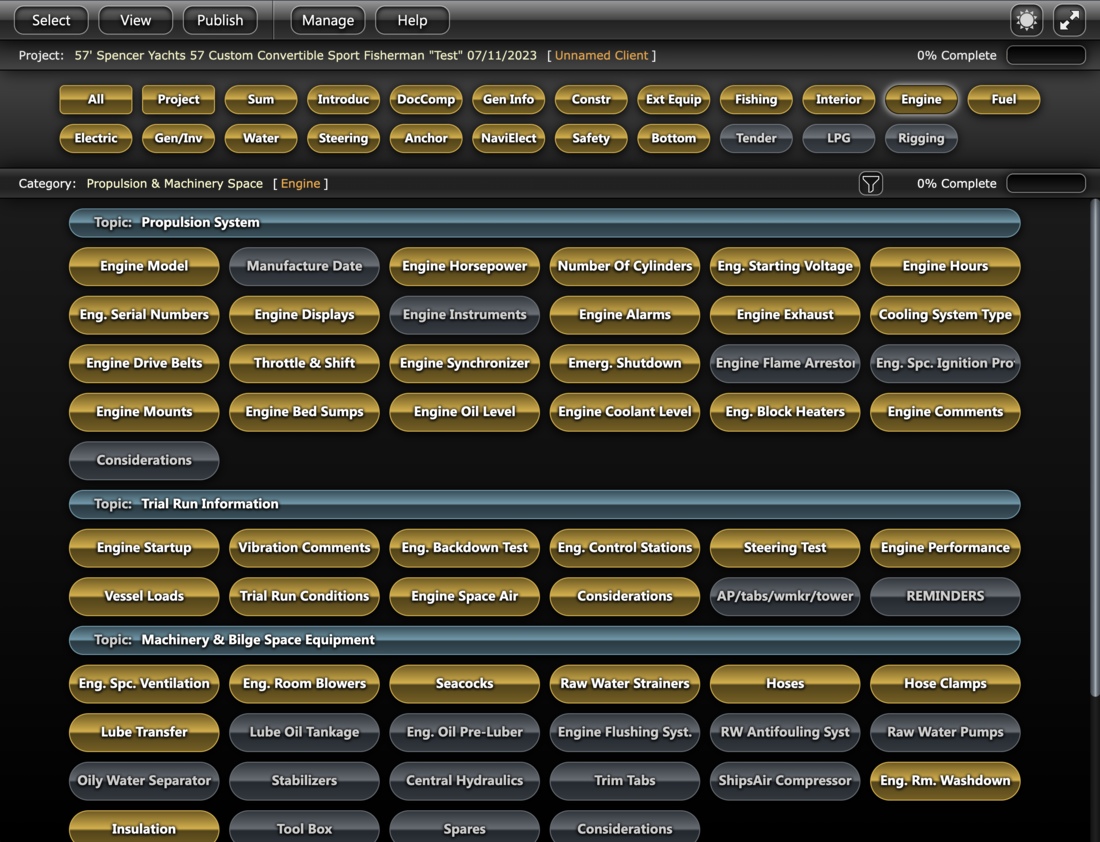This screenshot has height=842, width=1100.
Task: Select the Raw Water Strainers button
Action: point(624,684)
